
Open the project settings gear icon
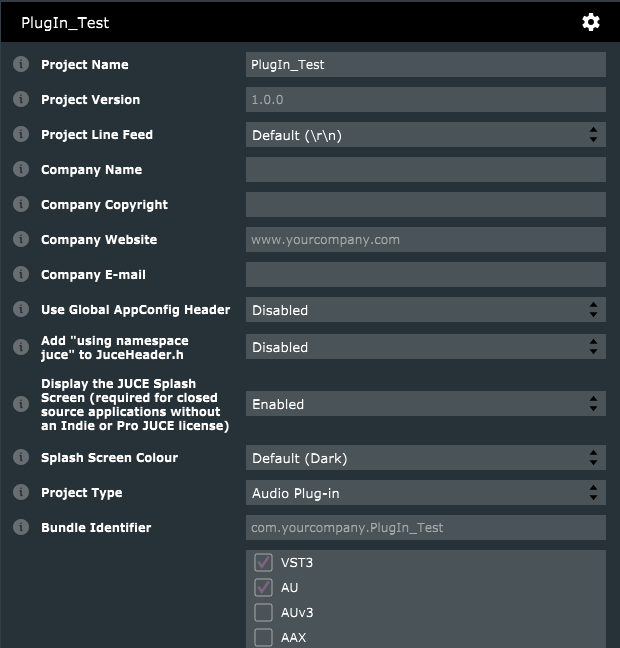click(x=591, y=22)
